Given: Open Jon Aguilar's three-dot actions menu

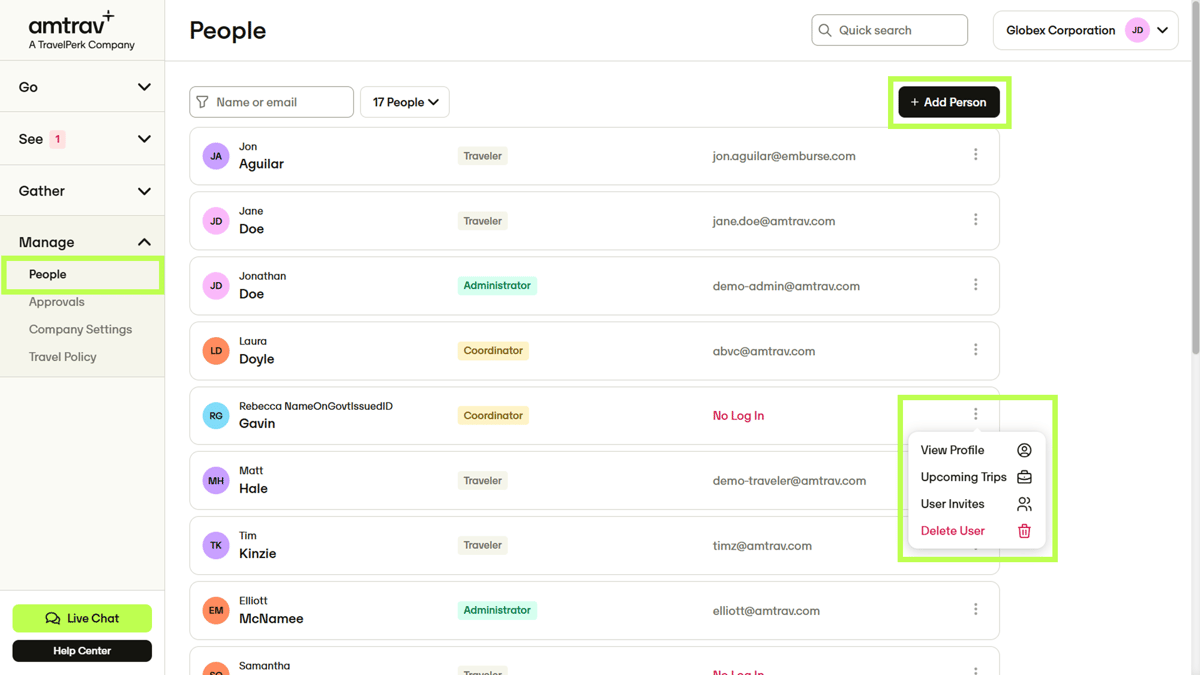Looking at the screenshot, I should 975,155.
